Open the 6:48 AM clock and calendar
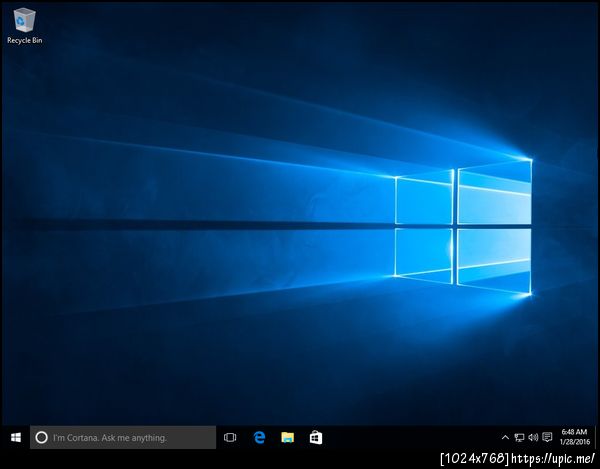Screen dimensions: 600x469 pos(574,437)
